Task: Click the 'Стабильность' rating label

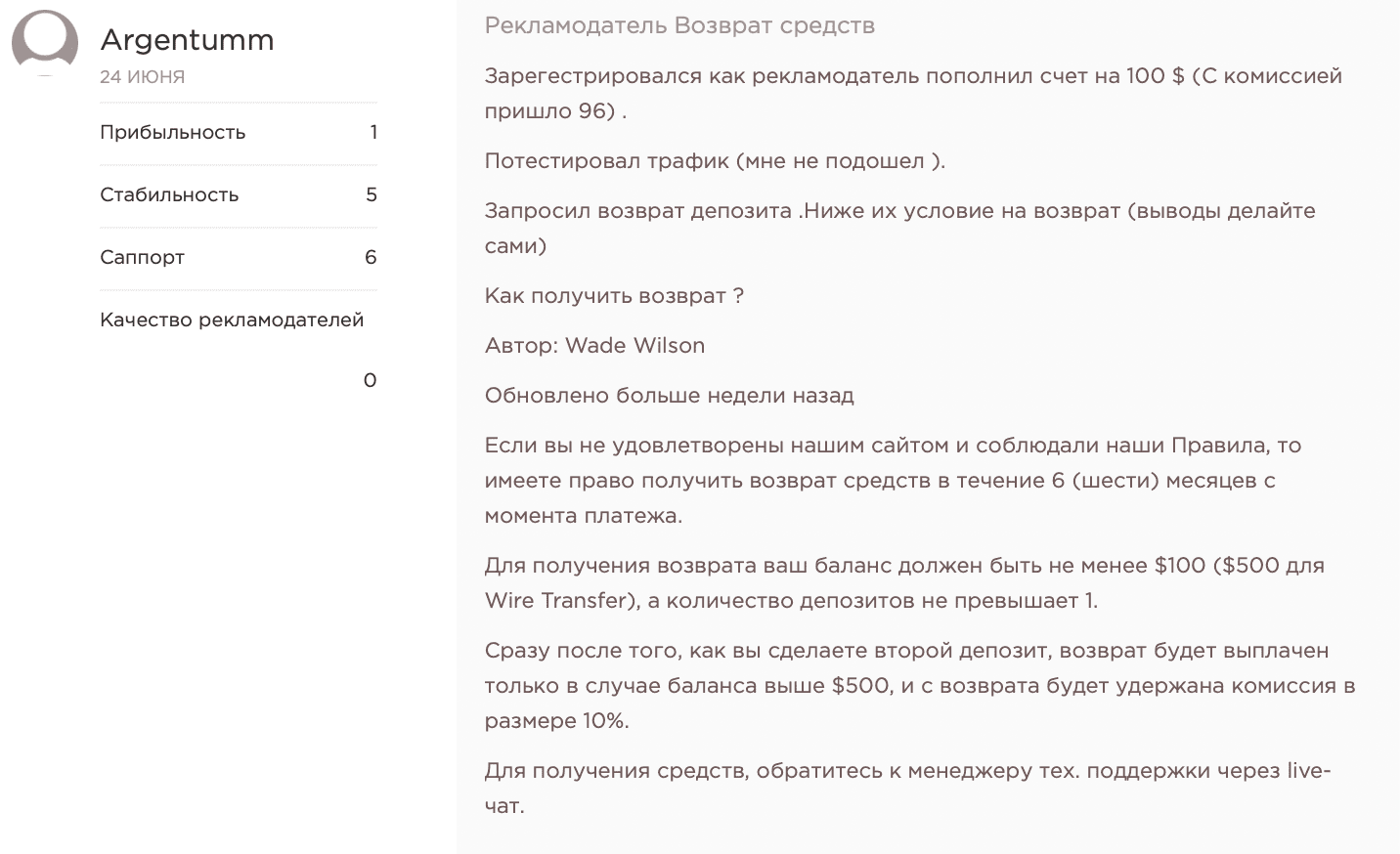Action: [x=169, y=195]
